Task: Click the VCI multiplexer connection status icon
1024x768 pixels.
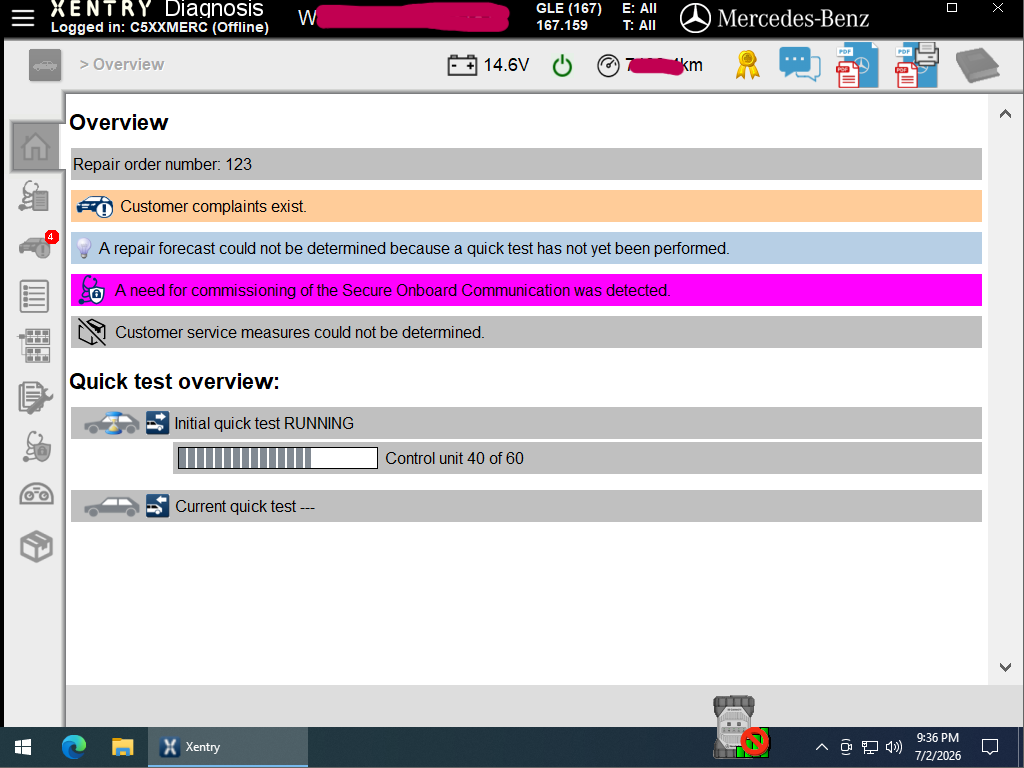Action: 739,727
